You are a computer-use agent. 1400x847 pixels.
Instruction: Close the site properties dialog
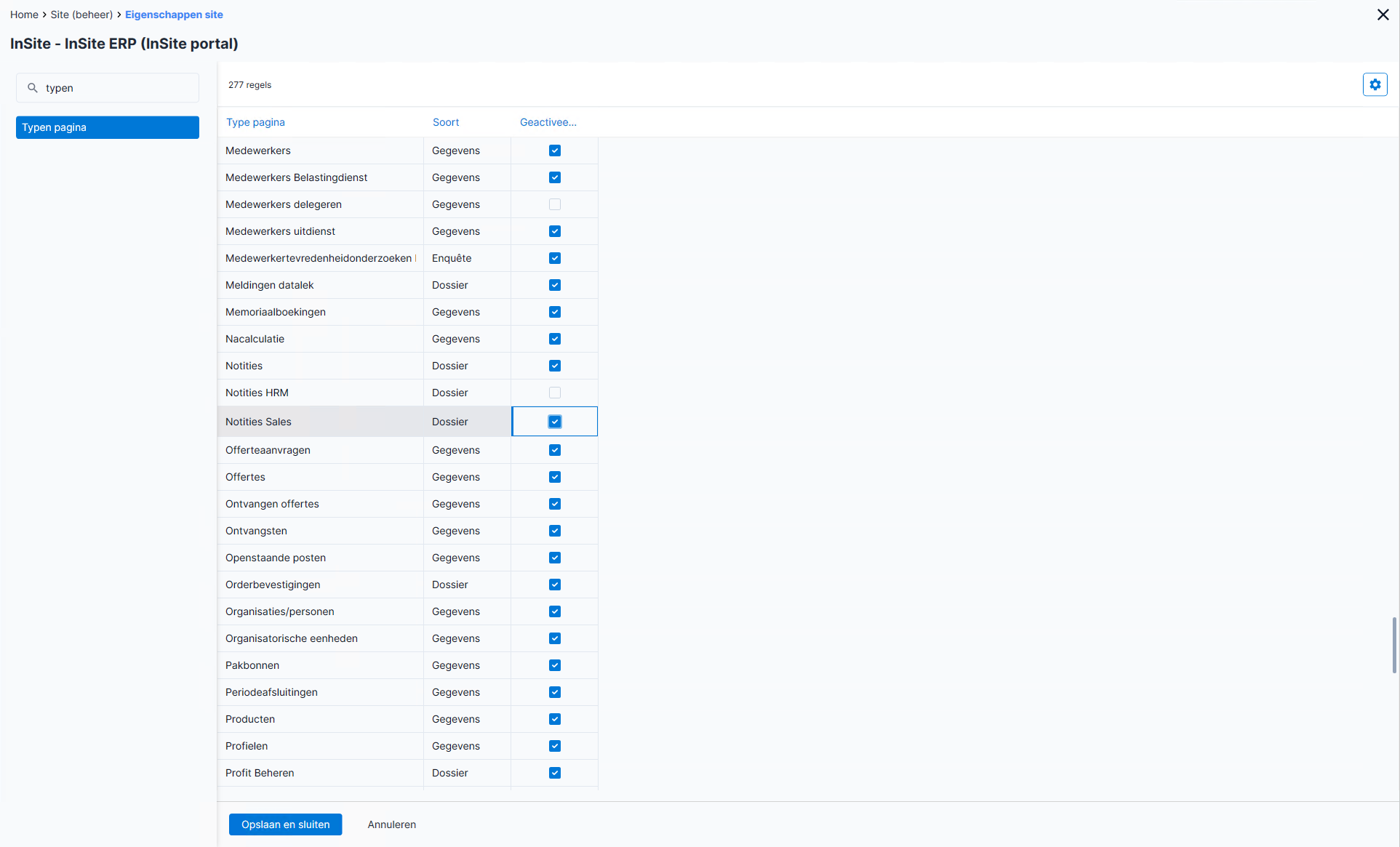click(x=1383, y=15)
